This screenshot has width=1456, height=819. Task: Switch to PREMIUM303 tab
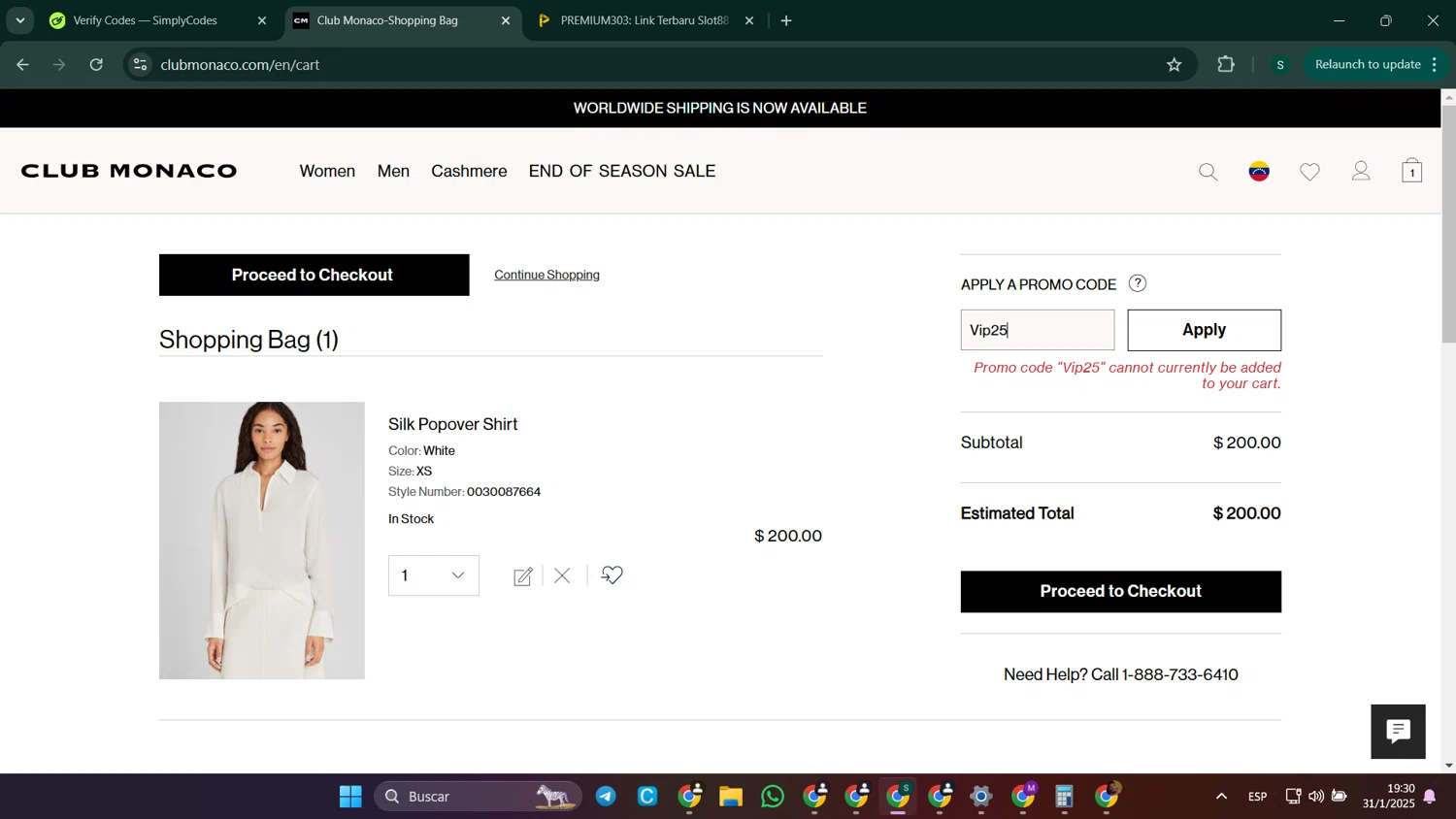point(645,20)
